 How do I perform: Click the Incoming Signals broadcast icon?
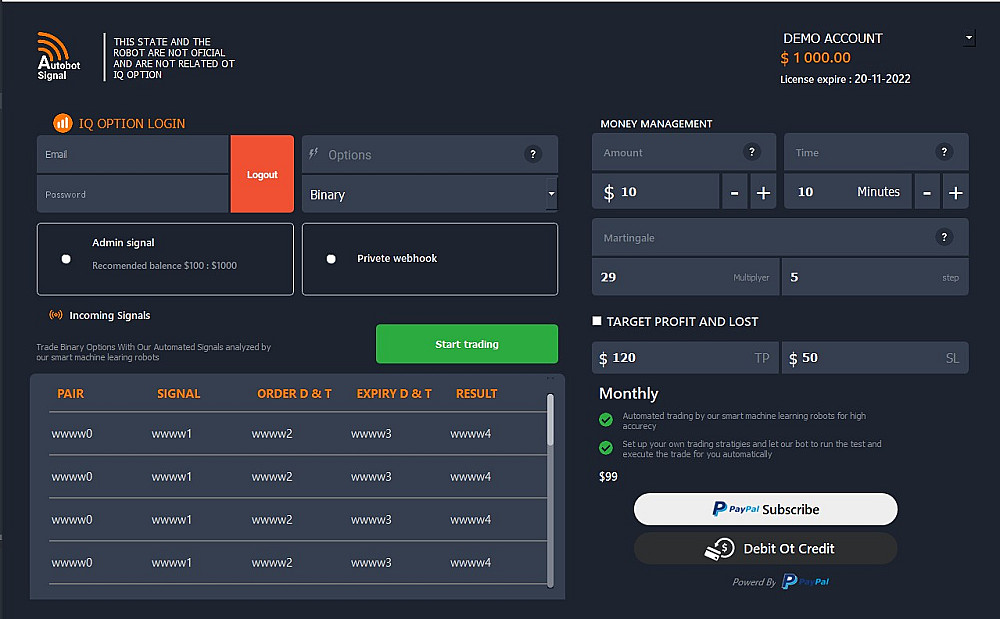(56, 315)
